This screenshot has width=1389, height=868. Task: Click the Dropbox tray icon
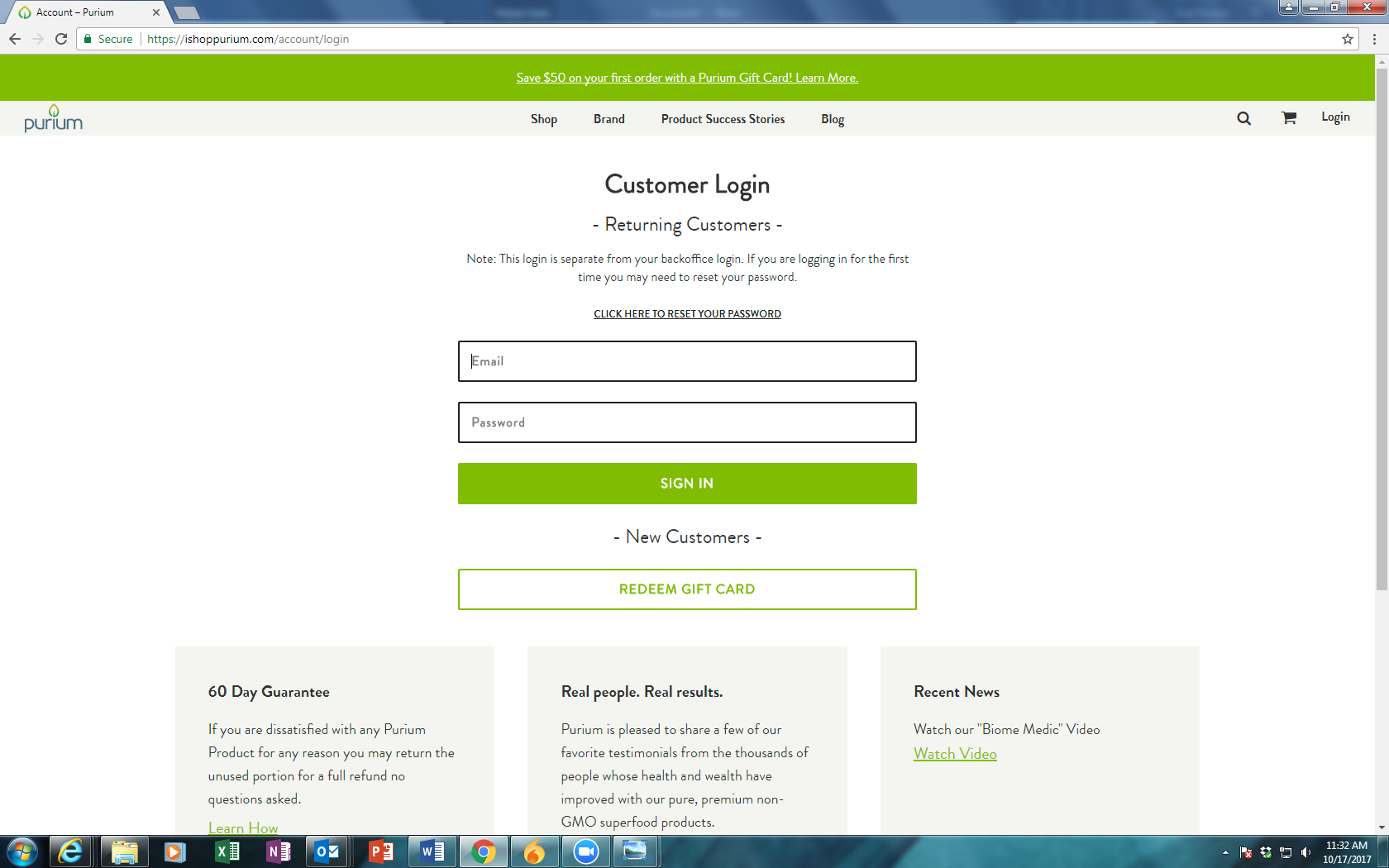(x=1266, y=852)
